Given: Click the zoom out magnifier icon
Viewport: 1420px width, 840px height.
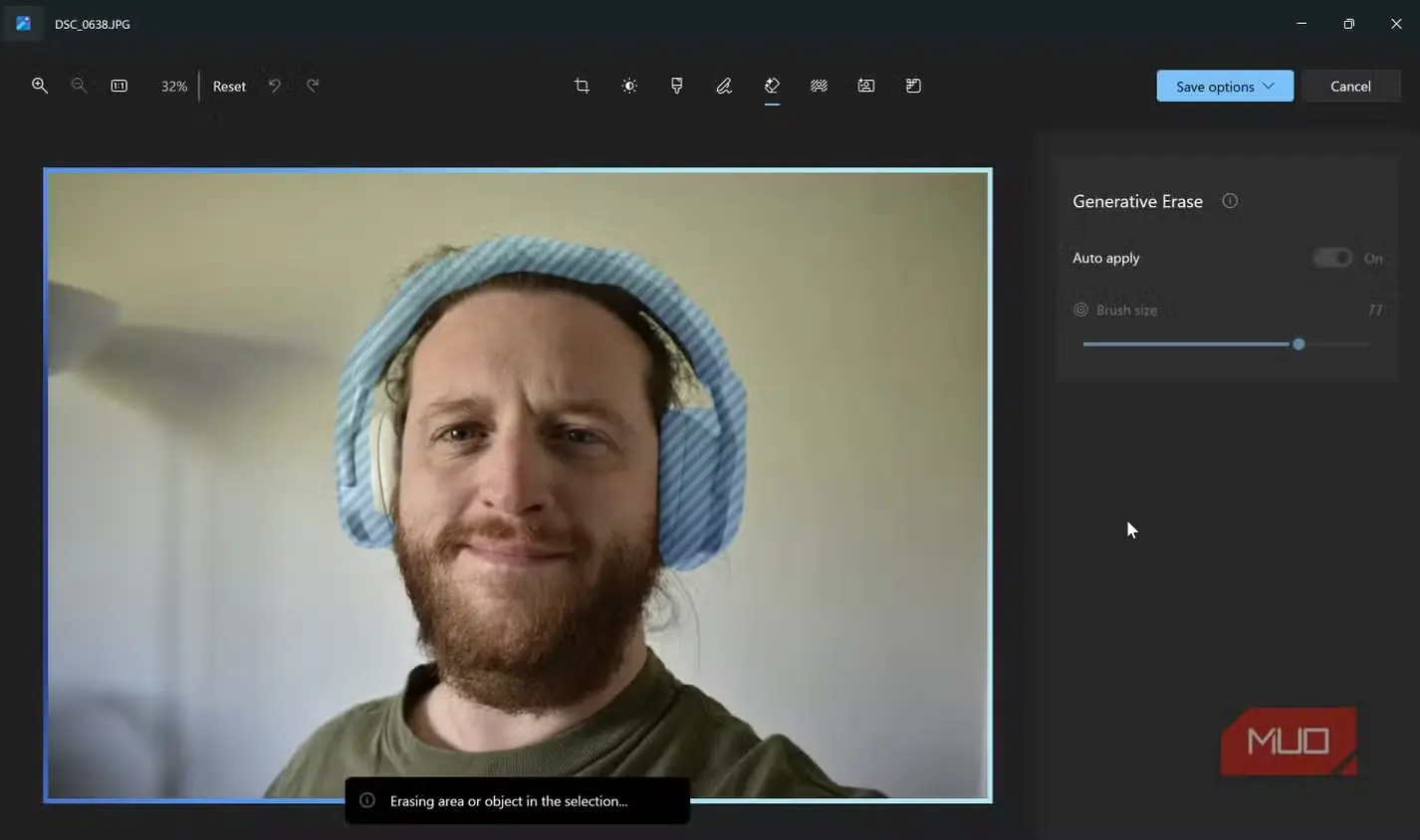Looking at the screenshot, I should 79,86.
